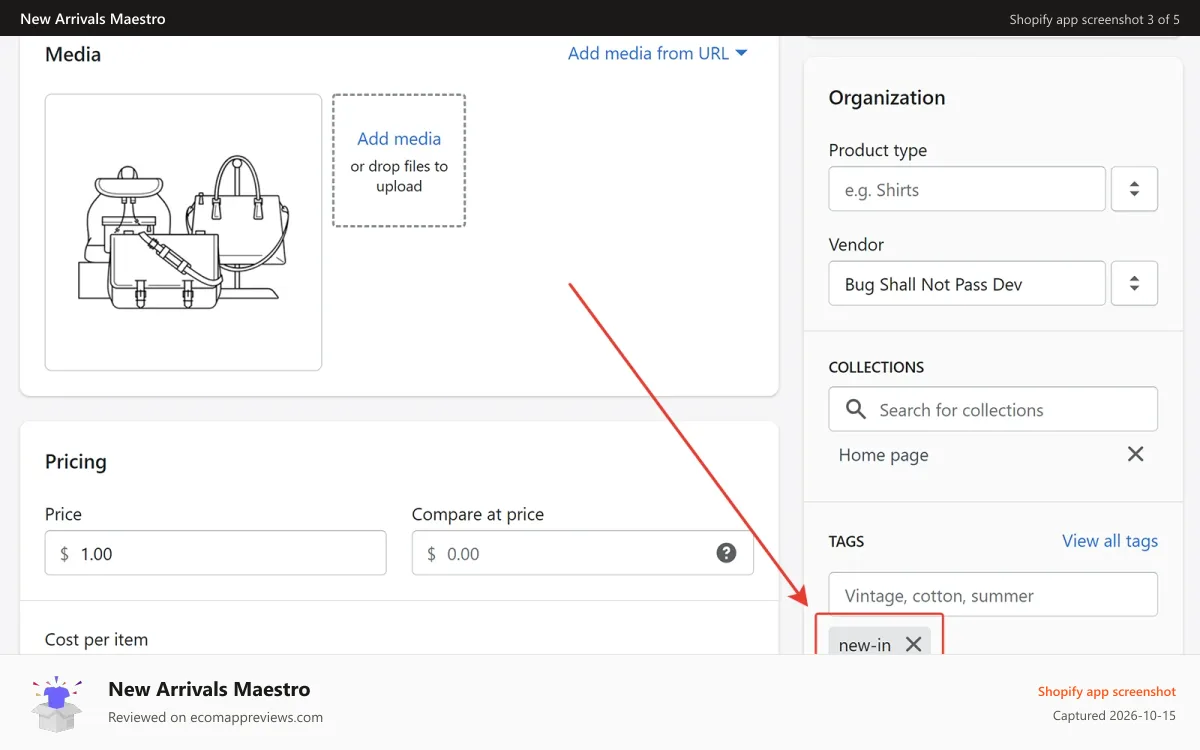The image size is (1200, 750).
Task: Remove the Home page collection
Action: point(1135,454)
